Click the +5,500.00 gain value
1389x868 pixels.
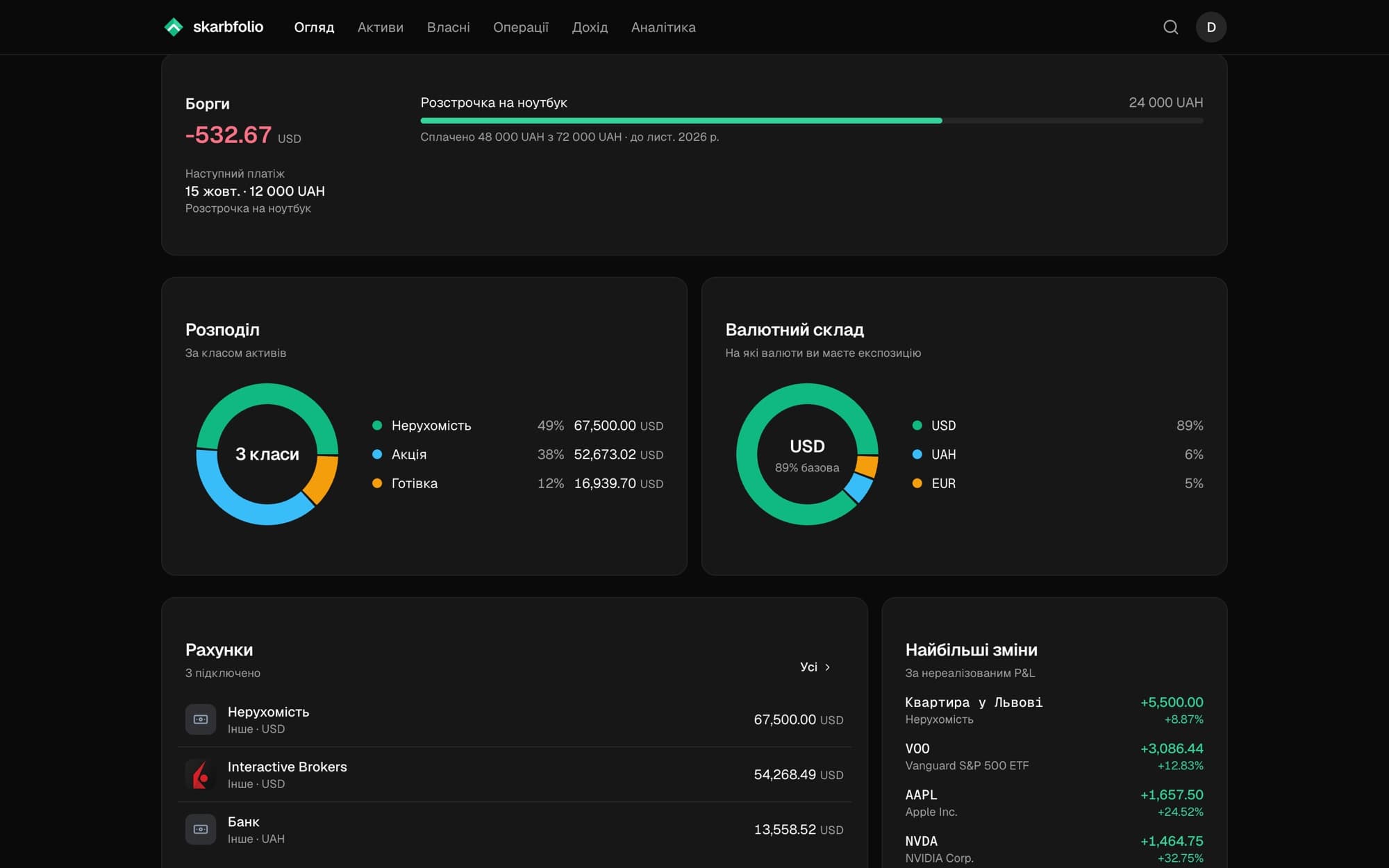point(1172,702)
